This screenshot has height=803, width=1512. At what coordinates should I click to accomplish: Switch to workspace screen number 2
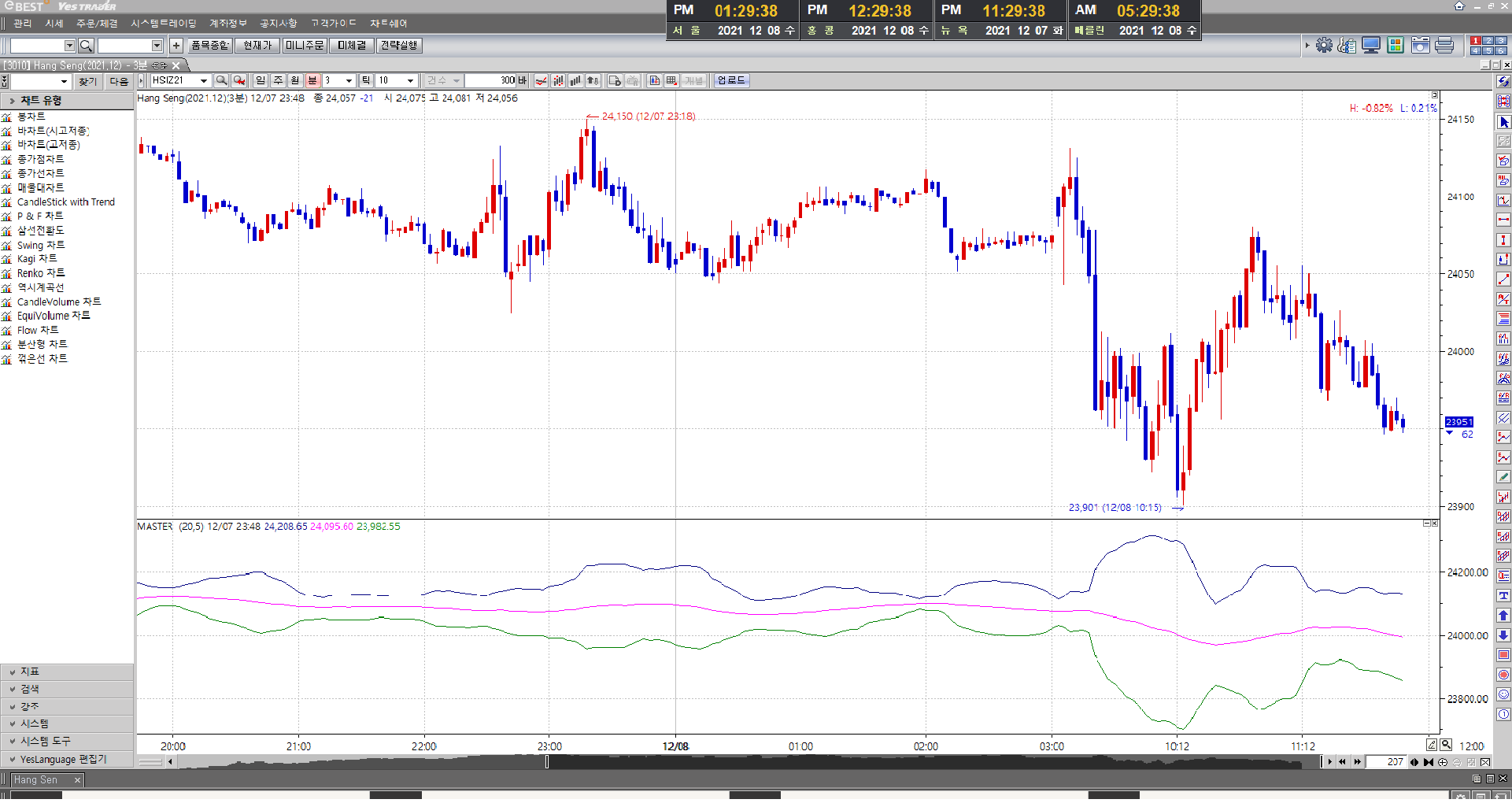1488,41
